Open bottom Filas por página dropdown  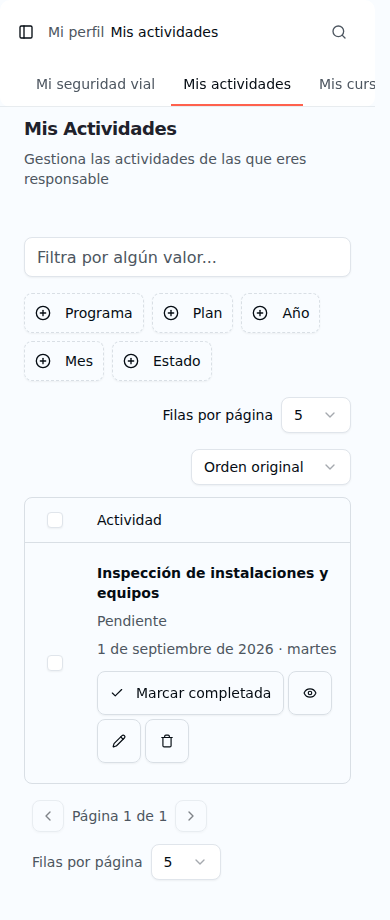coord(186,862)
